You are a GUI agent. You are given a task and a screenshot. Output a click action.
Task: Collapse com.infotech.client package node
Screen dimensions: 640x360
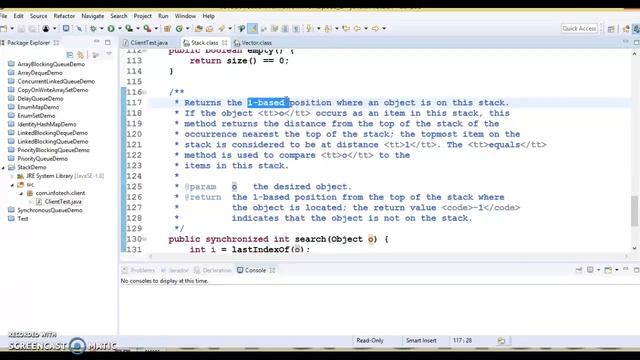click(21, 193)
